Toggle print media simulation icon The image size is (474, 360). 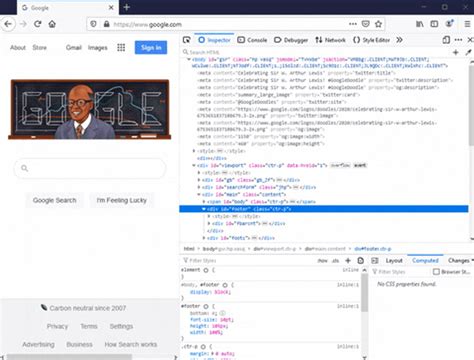pos(360,261)
